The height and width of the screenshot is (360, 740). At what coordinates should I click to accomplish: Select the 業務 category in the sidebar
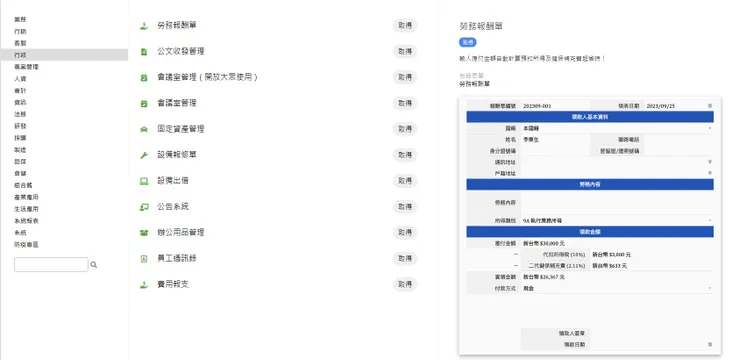(x=20, y=19)
